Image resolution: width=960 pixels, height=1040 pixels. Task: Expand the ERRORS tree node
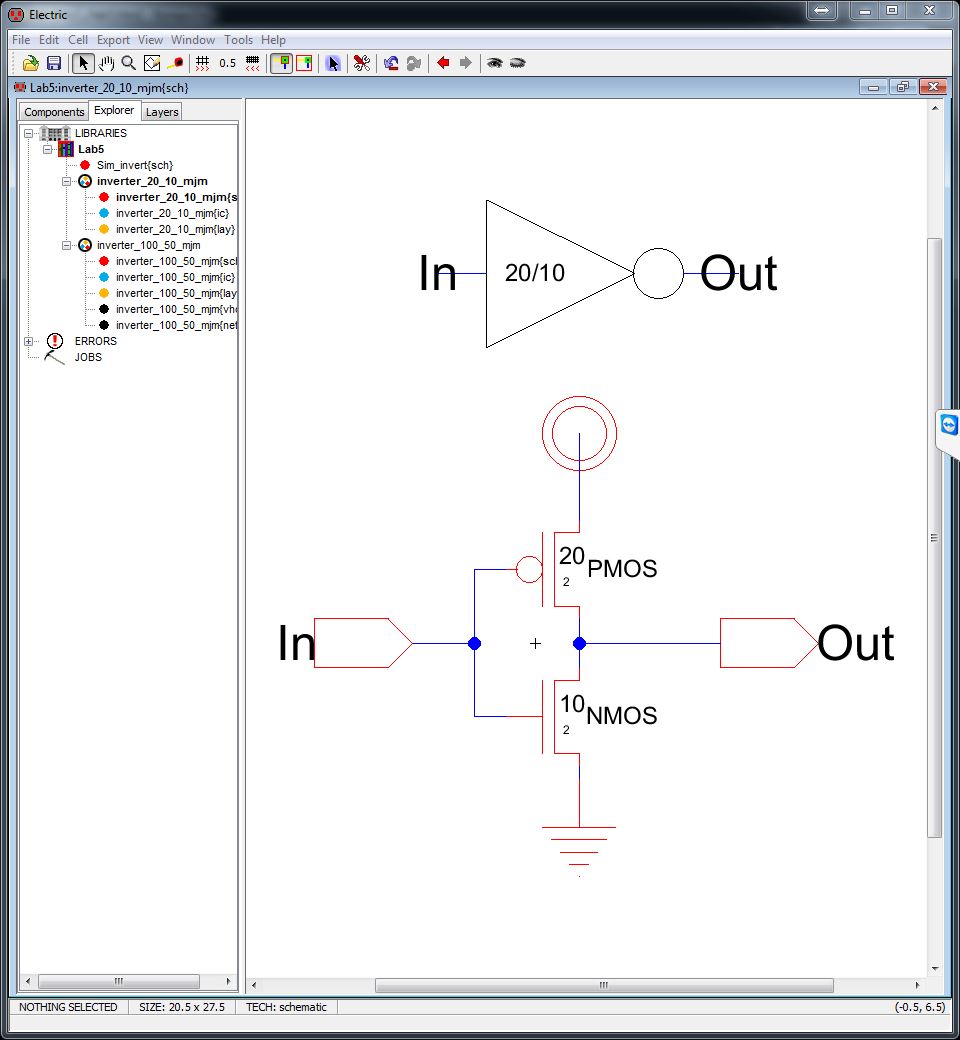pyautogui.click(x=28, y=341)
